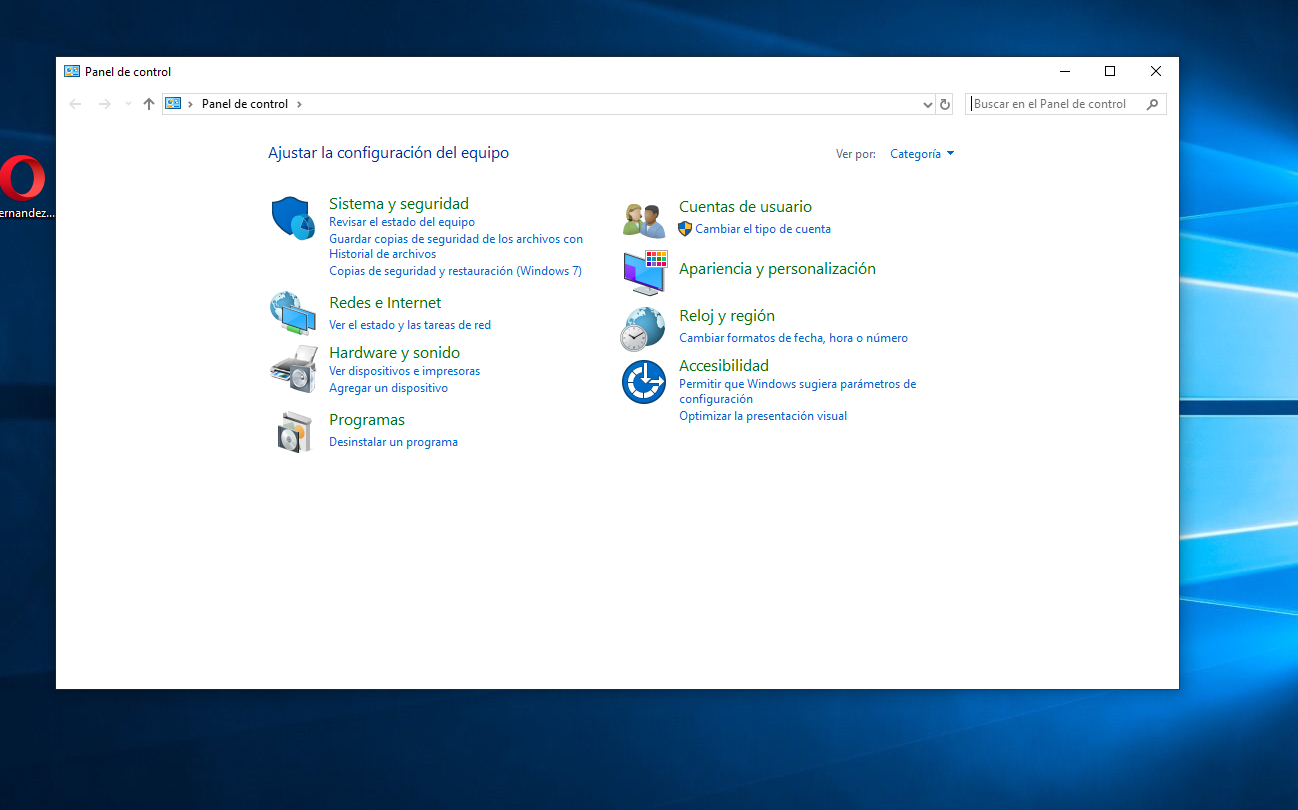Click the Apariencia y personalización monitor icon
Image resolution: width=1298 pixels, height=810 pixels.
(644, 272)
